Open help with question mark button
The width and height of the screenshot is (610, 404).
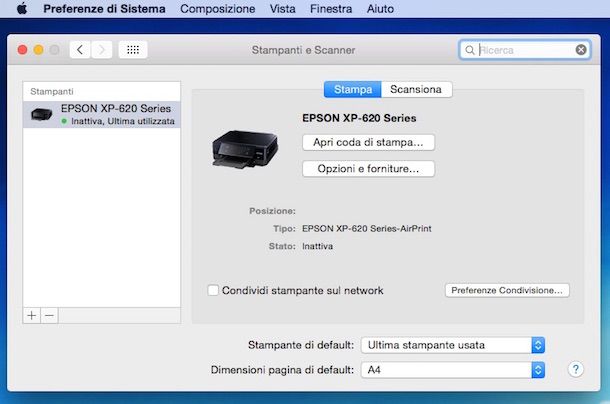point(576,369)
